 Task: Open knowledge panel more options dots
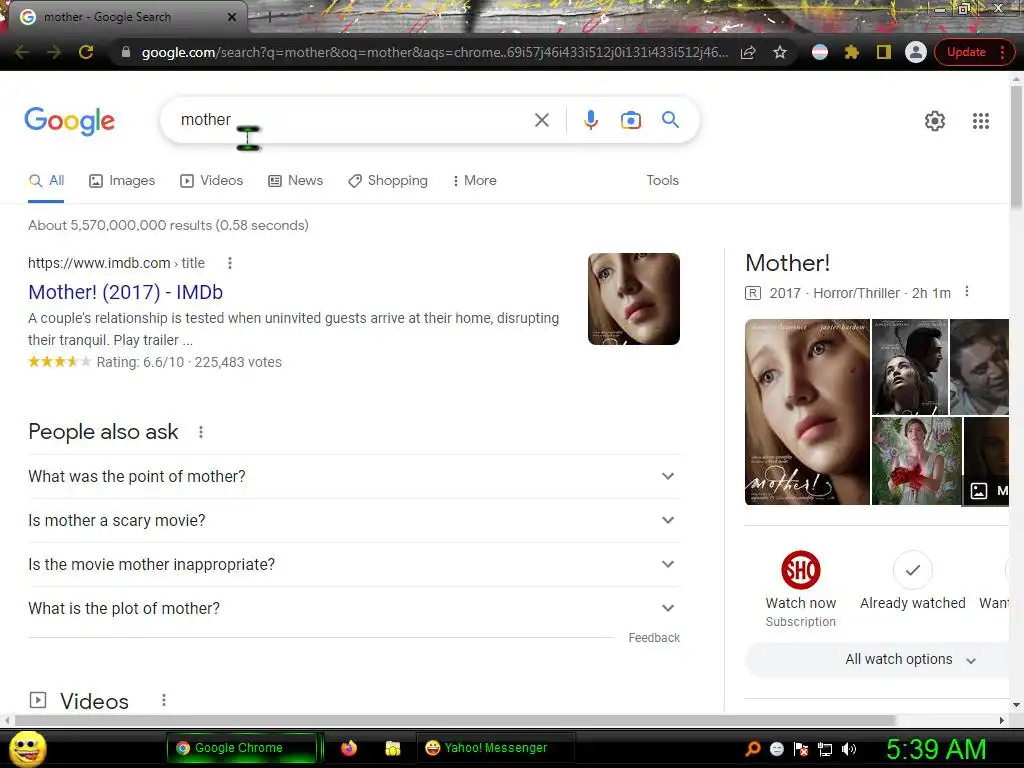coord(967,292)
